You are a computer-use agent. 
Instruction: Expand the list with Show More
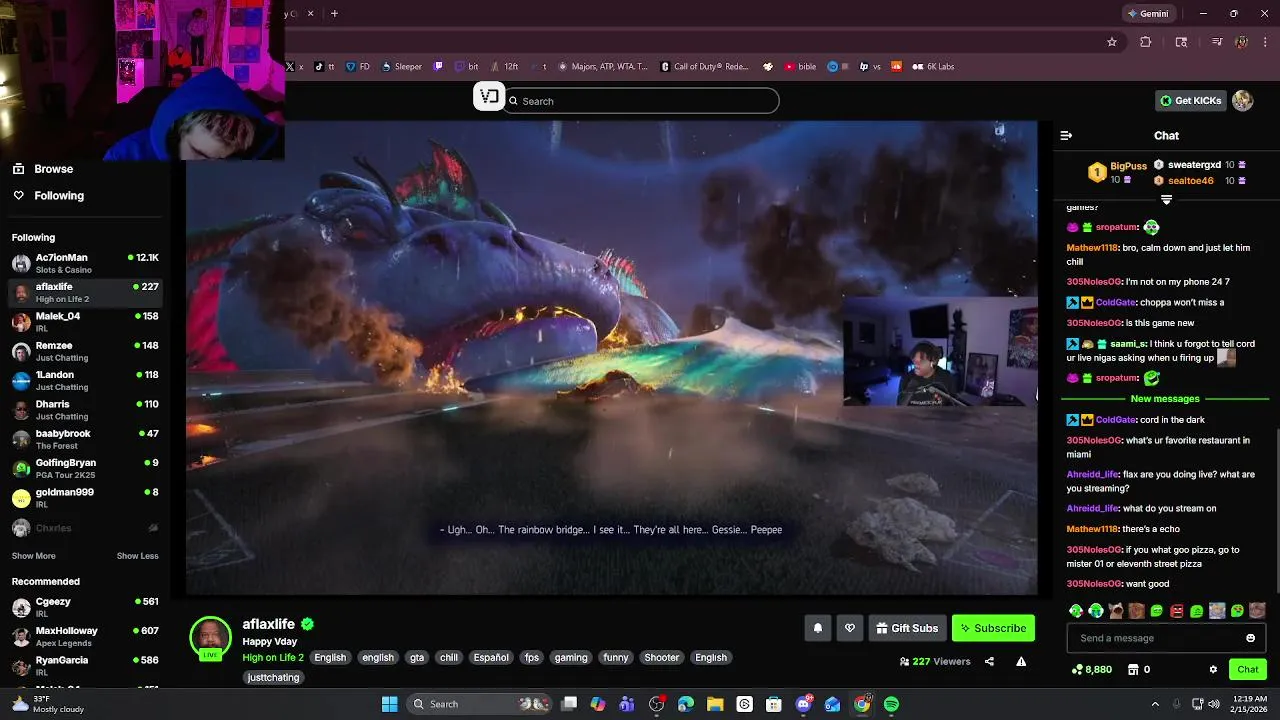[x=34, y=556]
